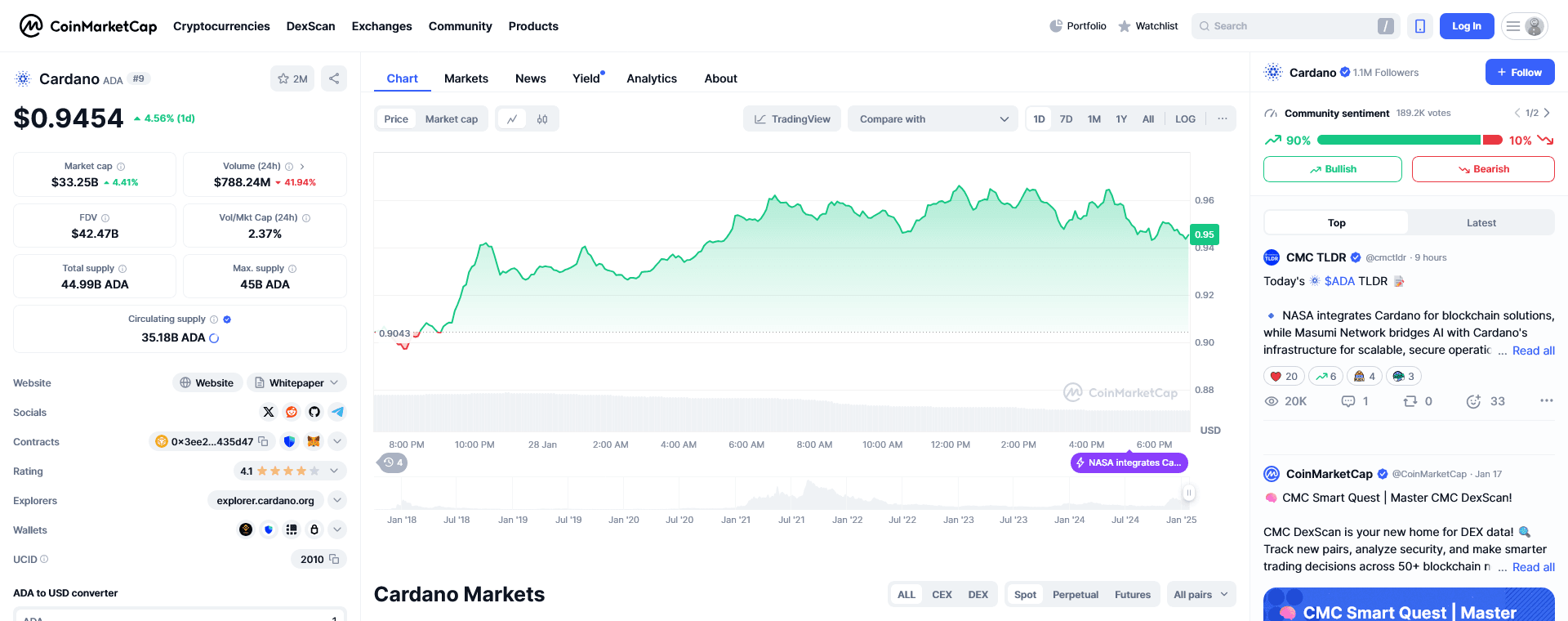1568x621 pixels.
Task: Go to next sentiment page arrow
Action: pyautogui.click(x=1547, y=113)
